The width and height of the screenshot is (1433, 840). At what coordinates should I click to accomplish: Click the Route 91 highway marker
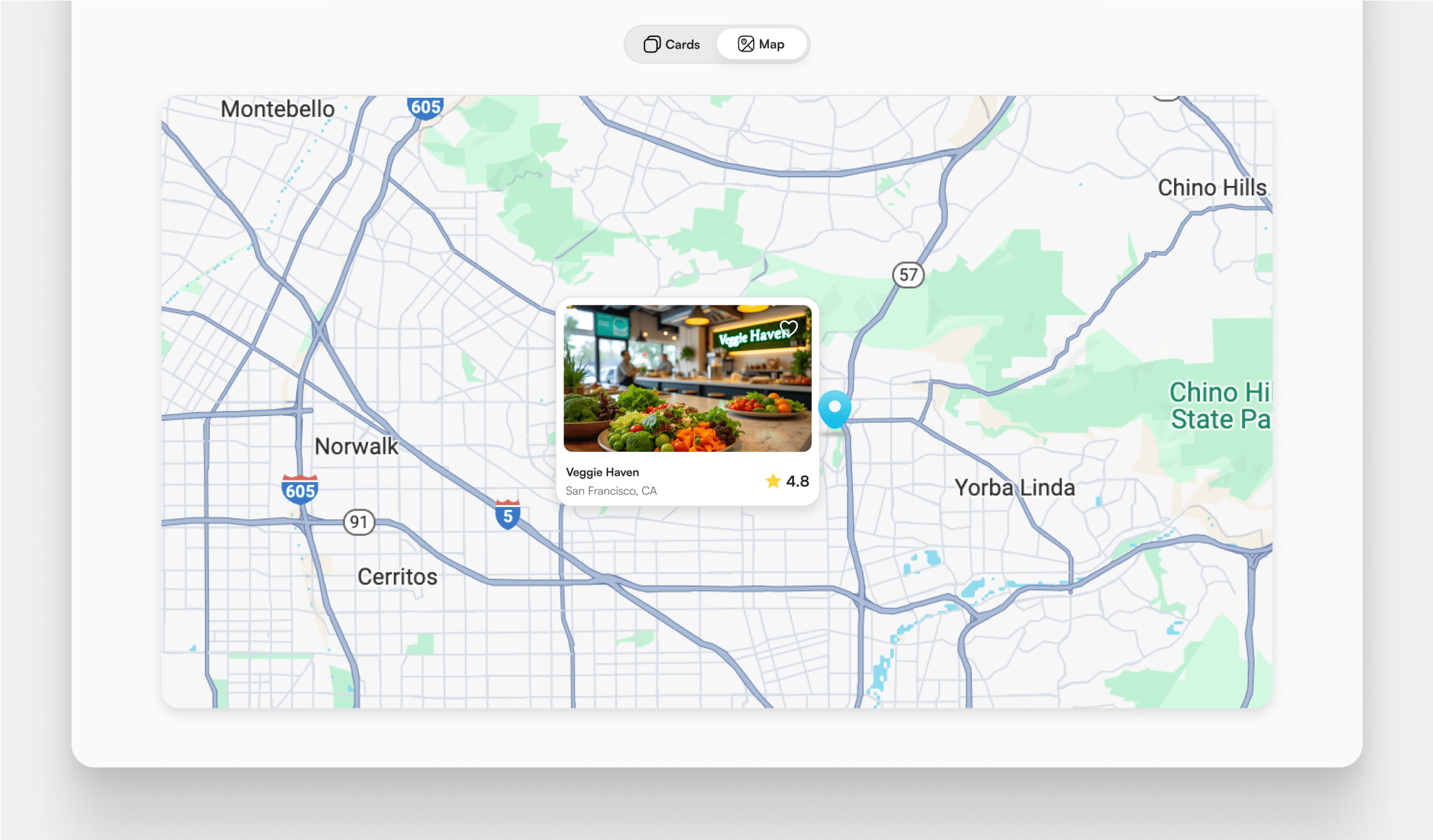pyautogui.click(x=359, y=522)
